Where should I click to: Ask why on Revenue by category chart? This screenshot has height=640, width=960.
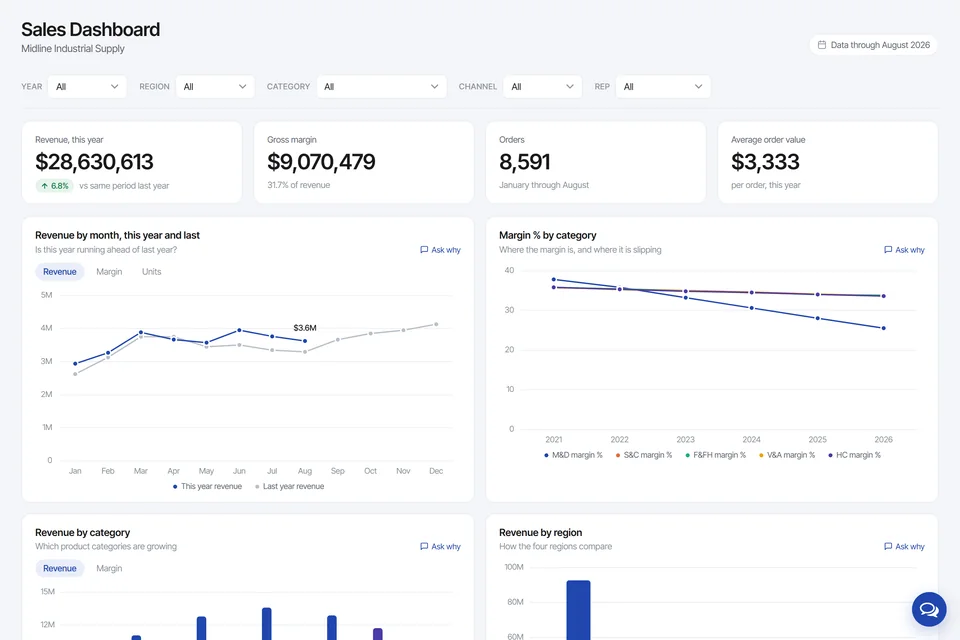pyautogui.click(x=440, y=546)
